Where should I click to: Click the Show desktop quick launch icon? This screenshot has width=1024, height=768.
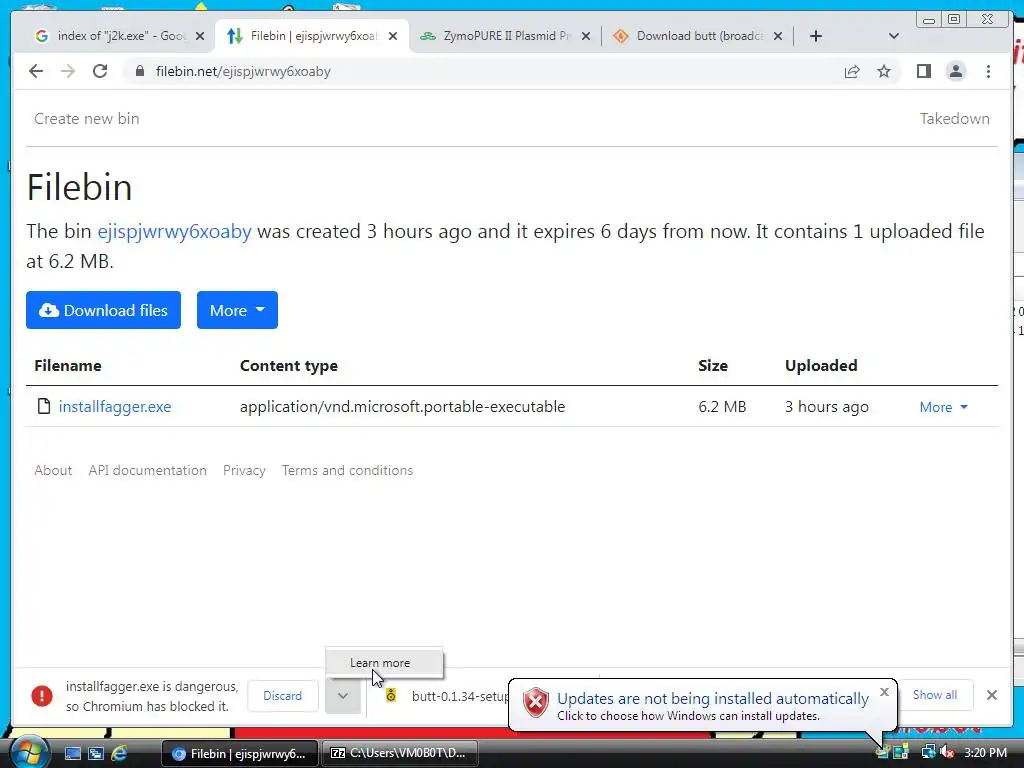tap(72, 754)
